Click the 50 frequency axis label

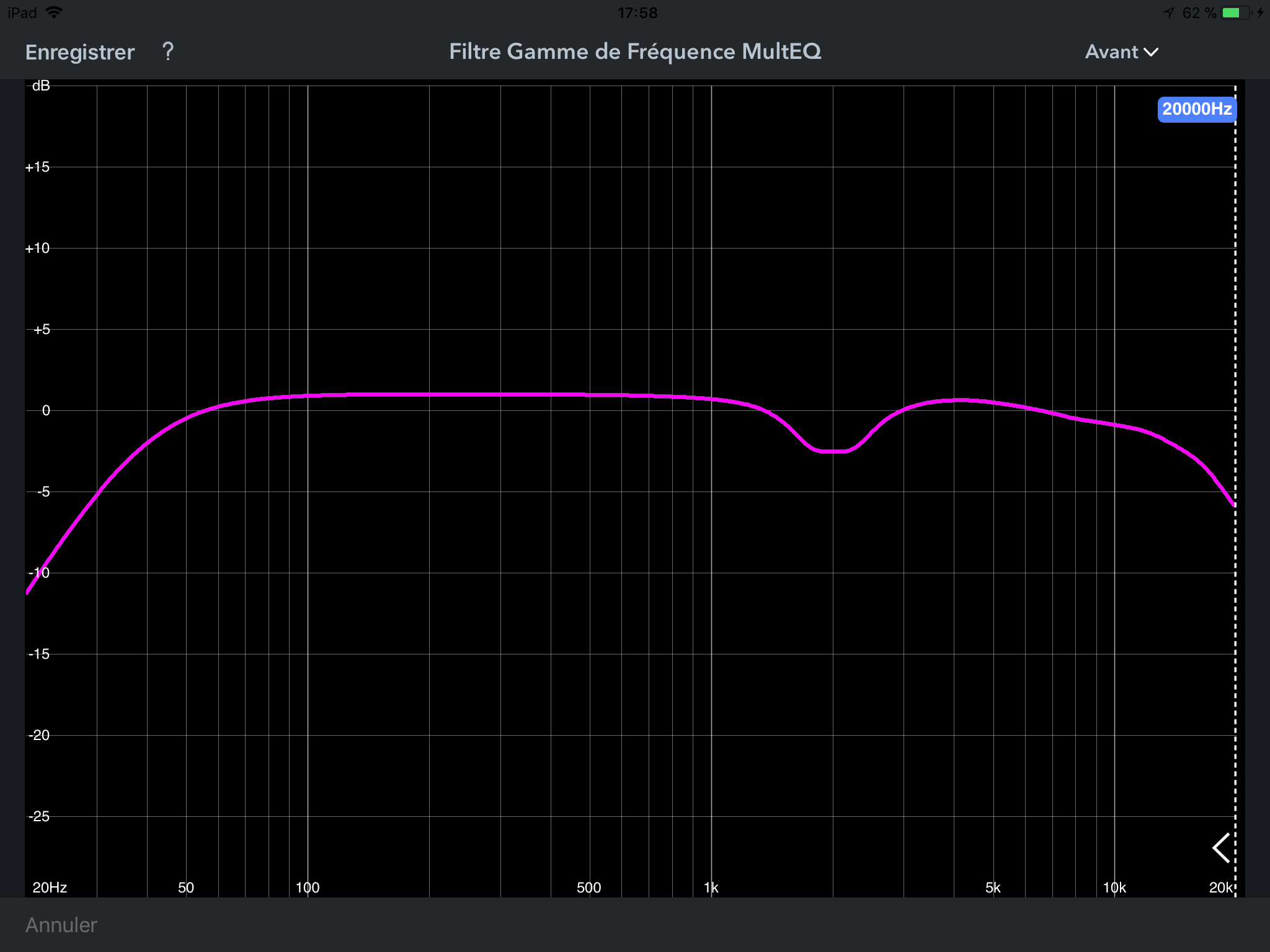[x=186, y=888]
